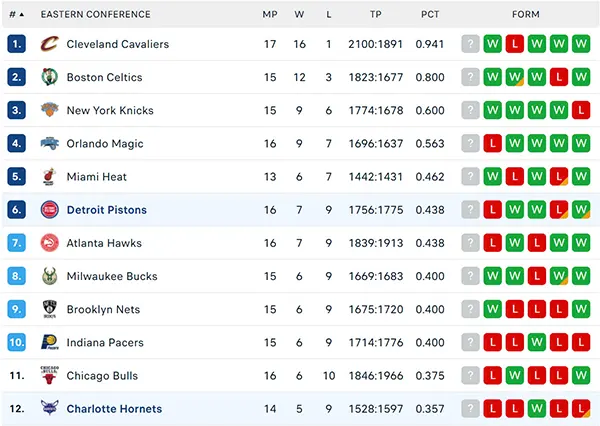Click the Cleveland Cavaliers logo icon
Image resolution: width=600 pixels, height=426 pixels.
point(50,44)
